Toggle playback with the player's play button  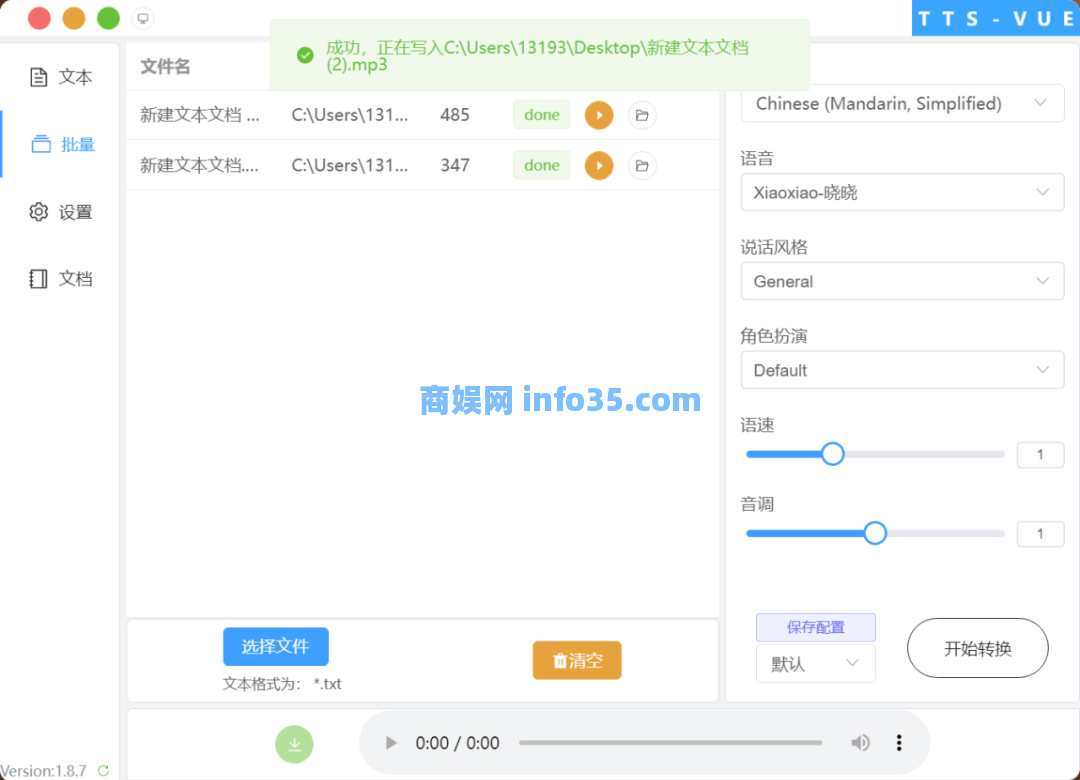[390, 743]
